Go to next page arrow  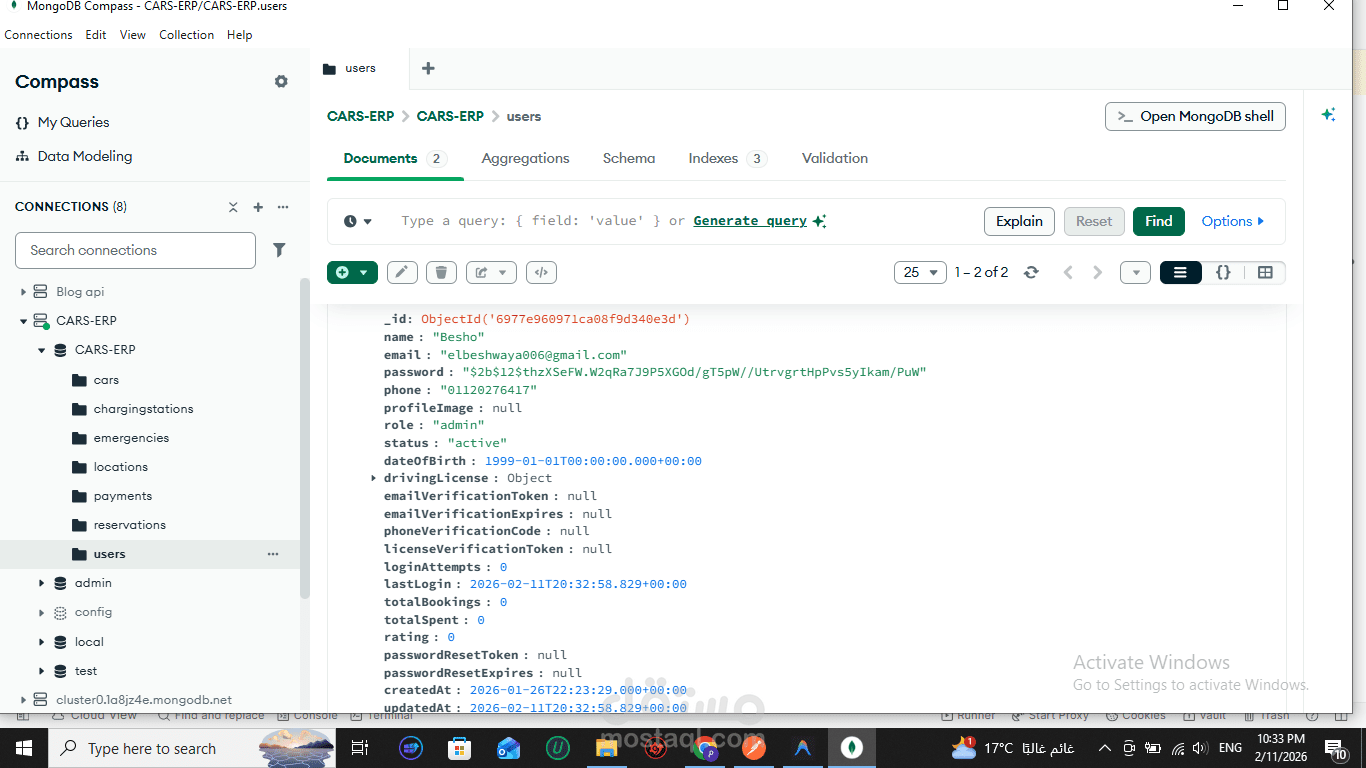click(1098, 272)
